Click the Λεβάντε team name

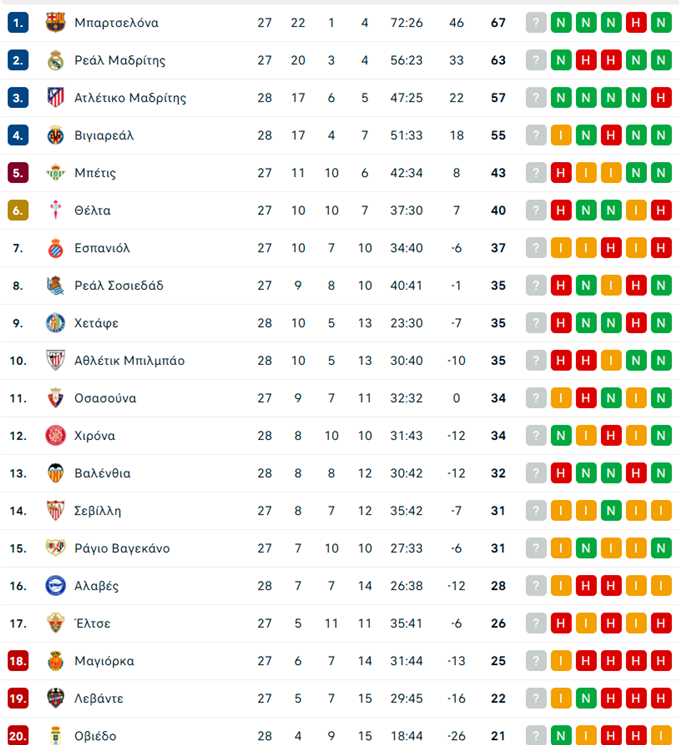99,698
